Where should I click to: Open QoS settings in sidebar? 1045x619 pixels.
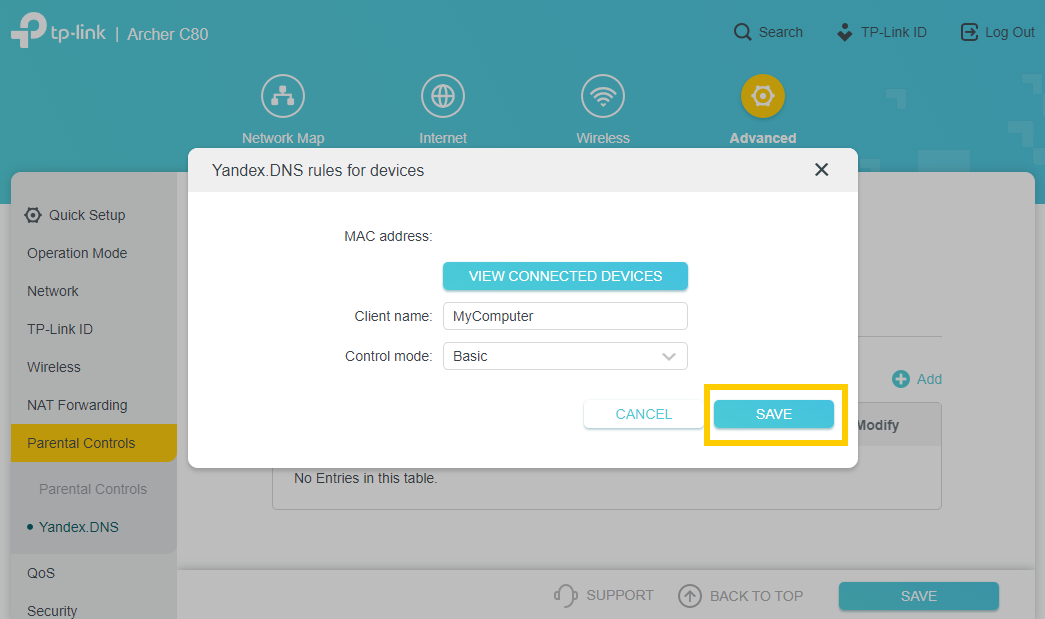click(x=41, y=573)
